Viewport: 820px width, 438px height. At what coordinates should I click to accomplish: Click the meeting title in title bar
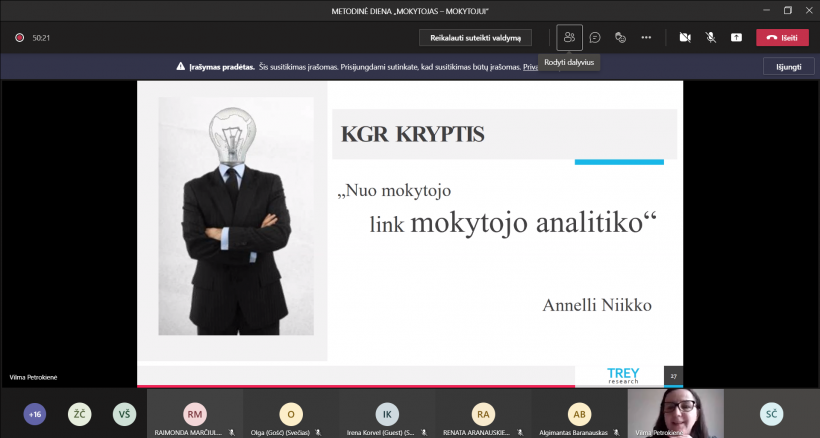point(409,11)
